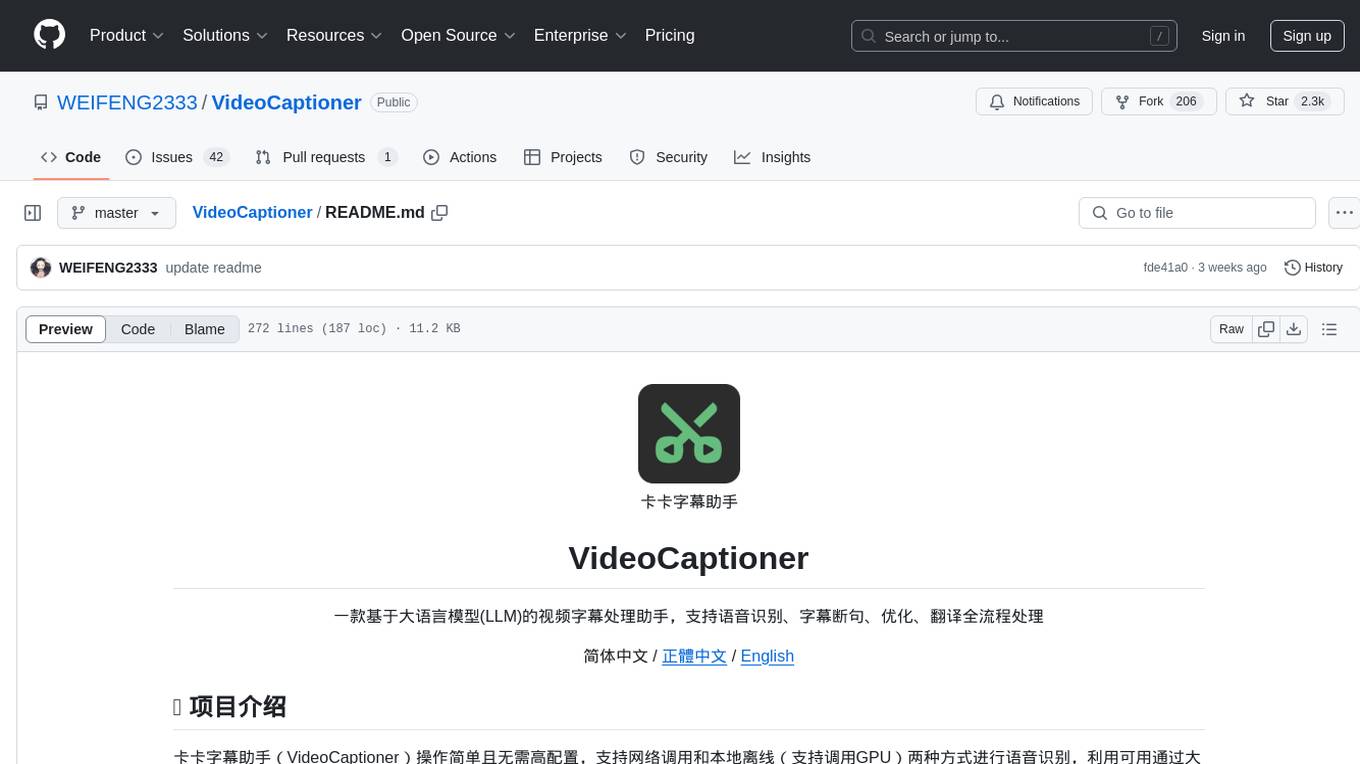The width and height of the screenshot is (1360, 764).
Task: Click the green scissors app logo image
Action: pyautogui.click(x=689, y=434)
